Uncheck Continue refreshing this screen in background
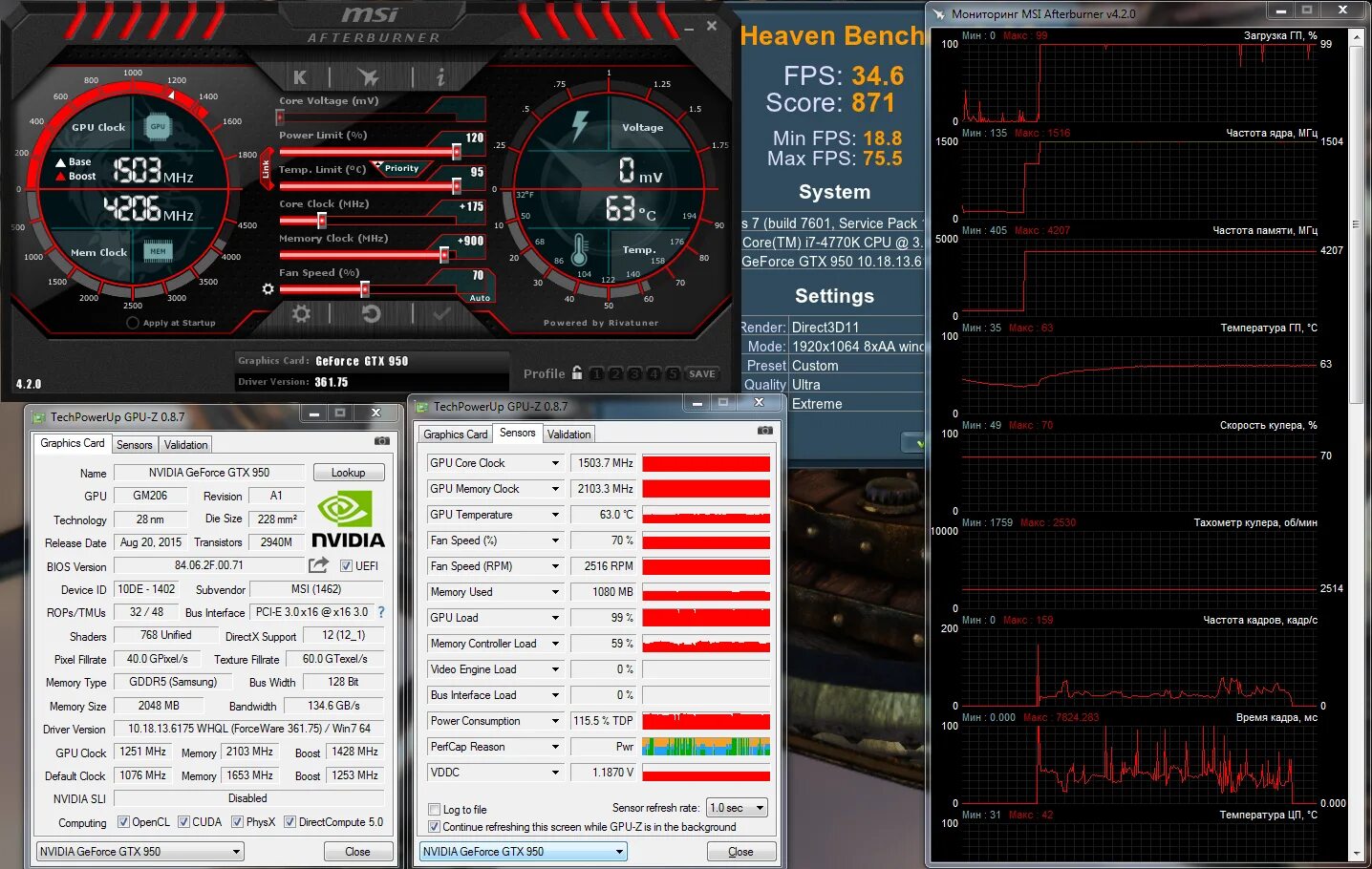 point(435,827)
